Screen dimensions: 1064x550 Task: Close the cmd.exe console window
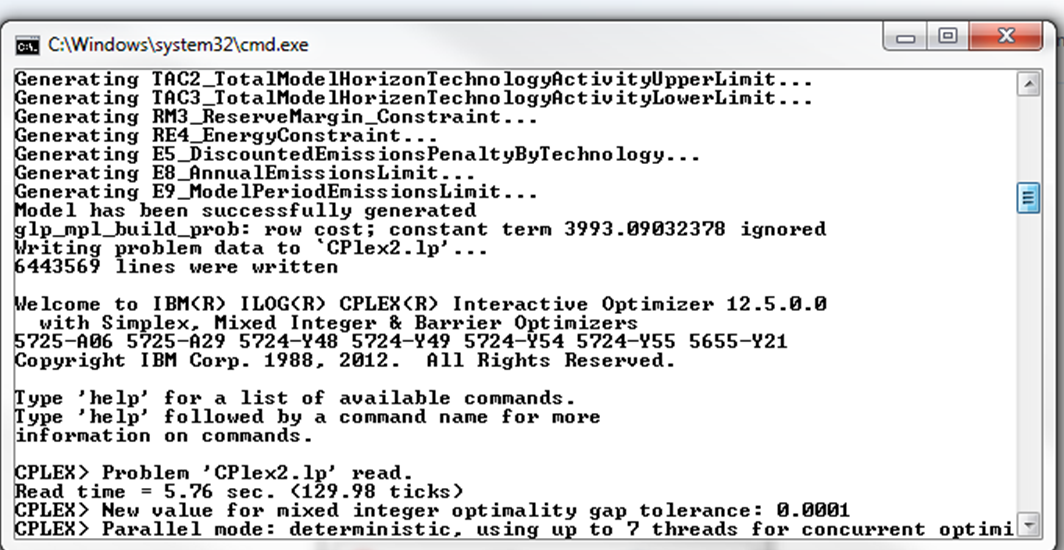[x=1006, y=37]
